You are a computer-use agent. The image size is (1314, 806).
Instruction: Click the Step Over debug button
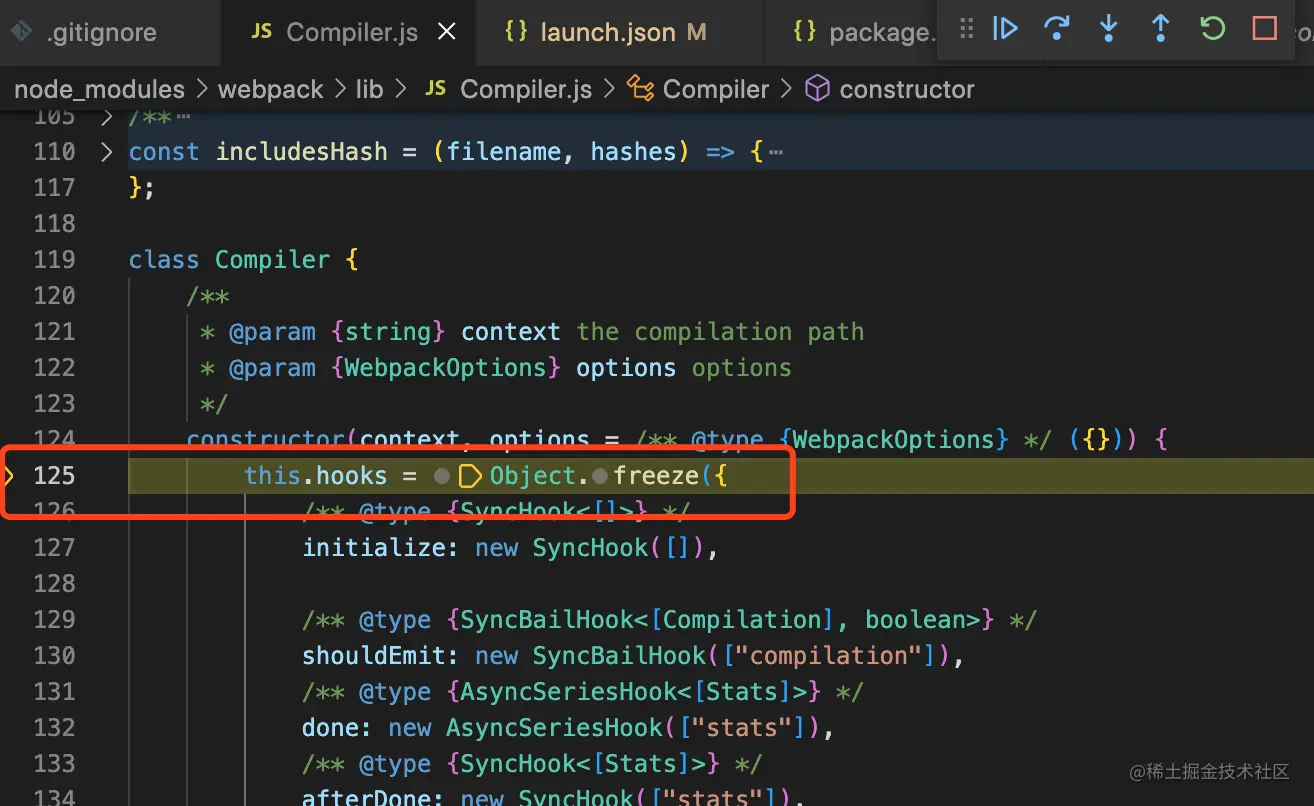point(1057,28)
